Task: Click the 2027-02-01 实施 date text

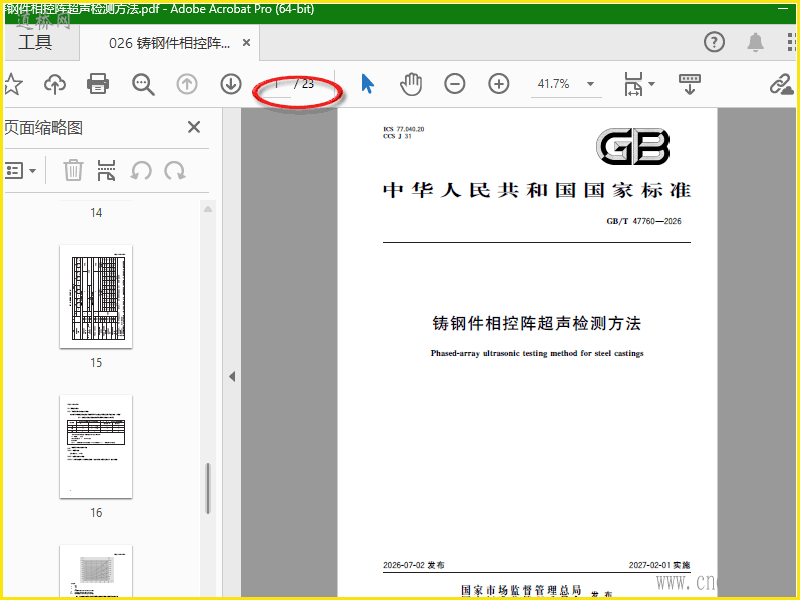Action: [x=659, y=565]
